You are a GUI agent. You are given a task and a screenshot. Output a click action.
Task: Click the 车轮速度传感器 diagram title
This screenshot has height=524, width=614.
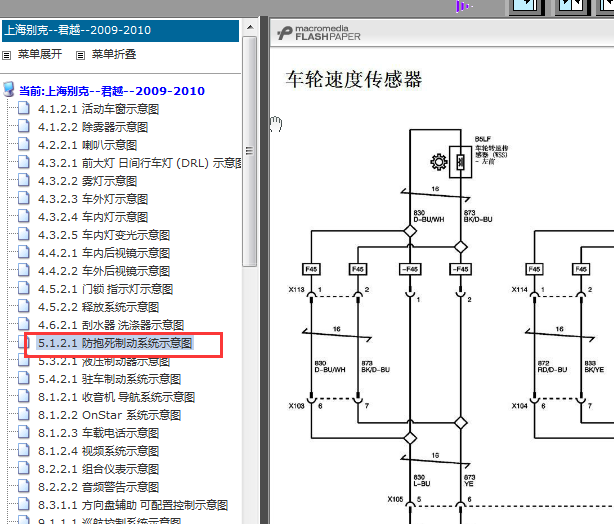pyautogui.click(x=354, y=80)
